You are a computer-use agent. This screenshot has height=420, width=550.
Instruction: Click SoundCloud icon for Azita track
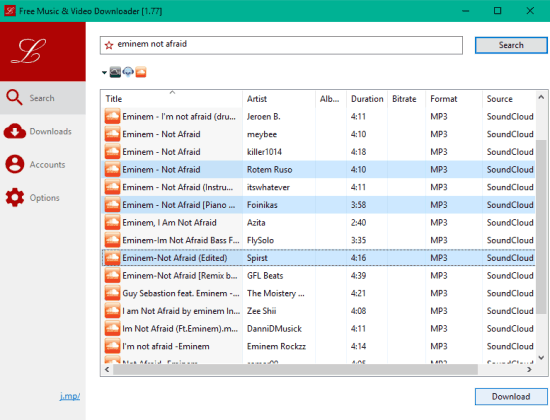coord(112,222)
